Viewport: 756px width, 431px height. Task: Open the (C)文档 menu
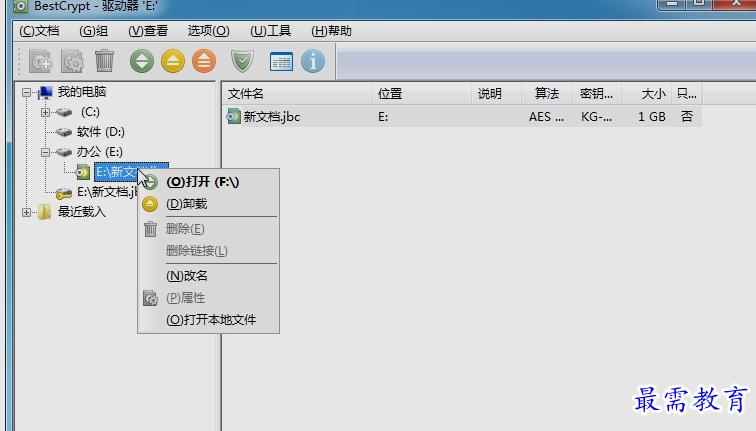pyautogui.click(x=39, y=31)
